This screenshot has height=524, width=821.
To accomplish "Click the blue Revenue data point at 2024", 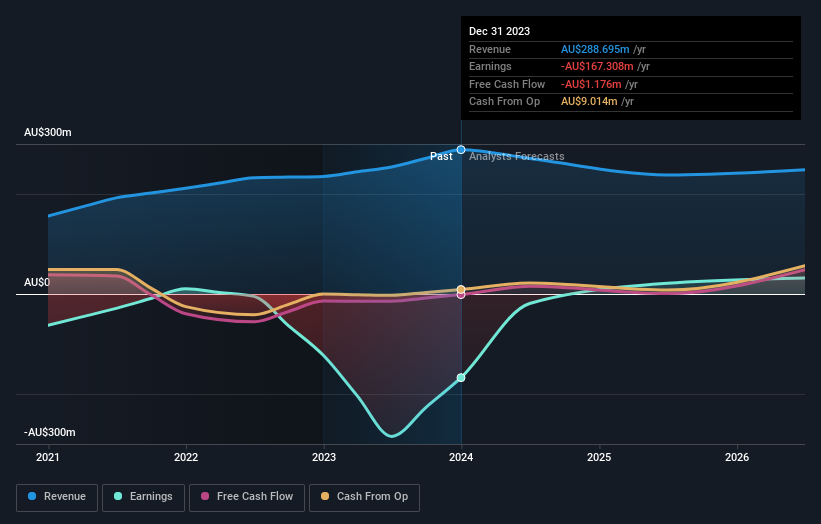I will (461, 150).
